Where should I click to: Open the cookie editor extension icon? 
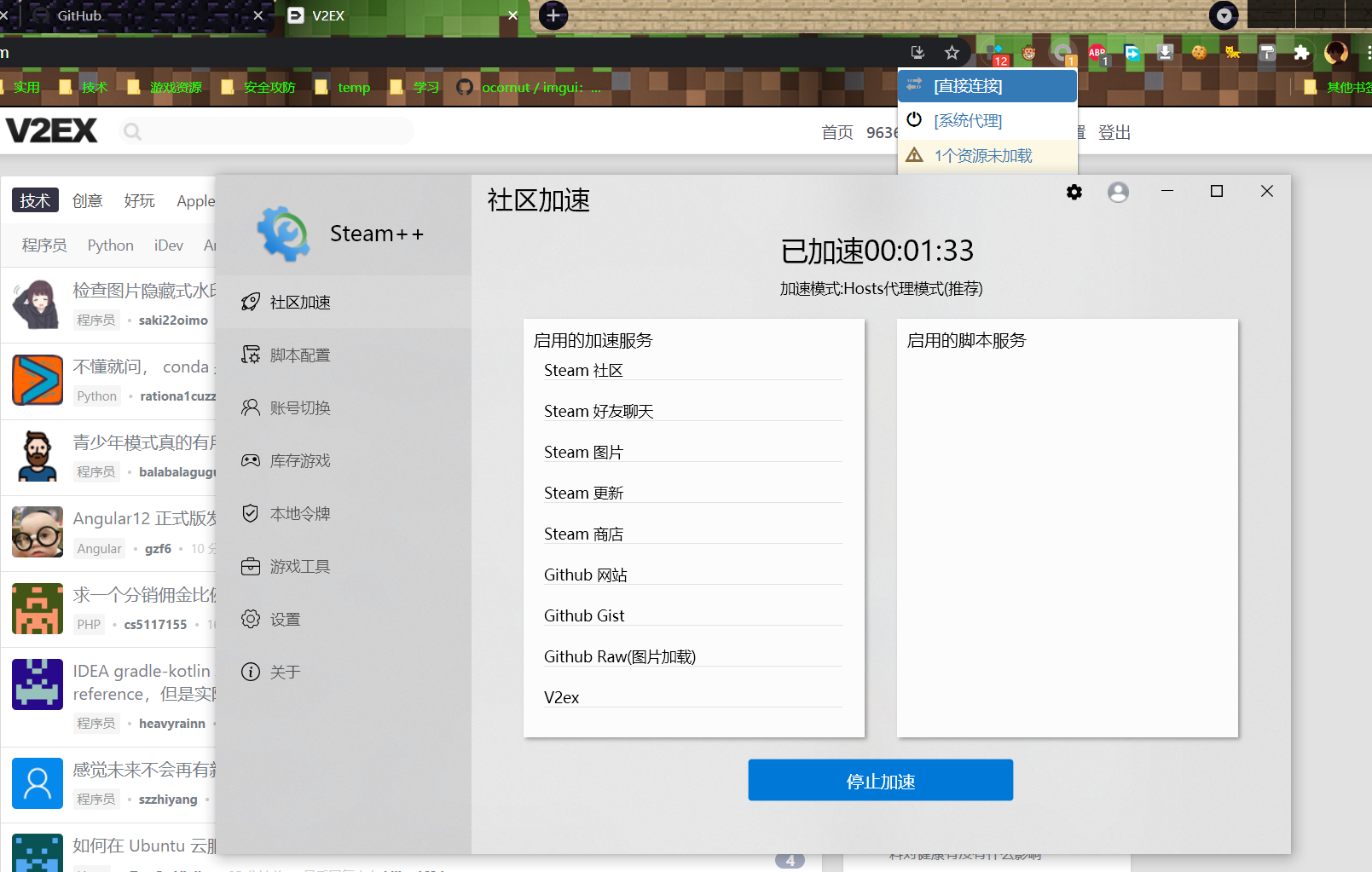point(1199,53)
